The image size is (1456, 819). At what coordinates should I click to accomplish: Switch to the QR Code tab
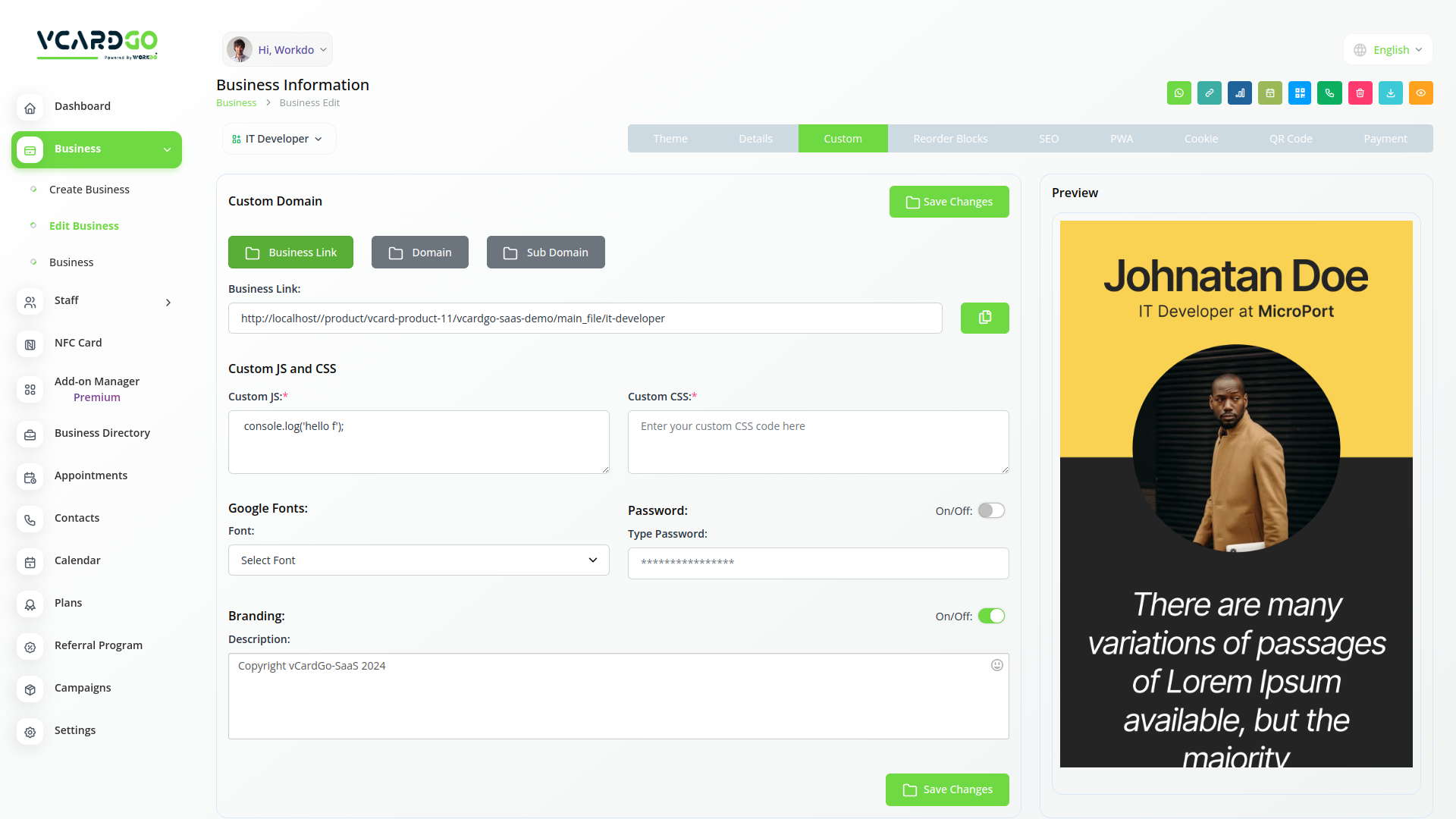(x=1290, y=139)
